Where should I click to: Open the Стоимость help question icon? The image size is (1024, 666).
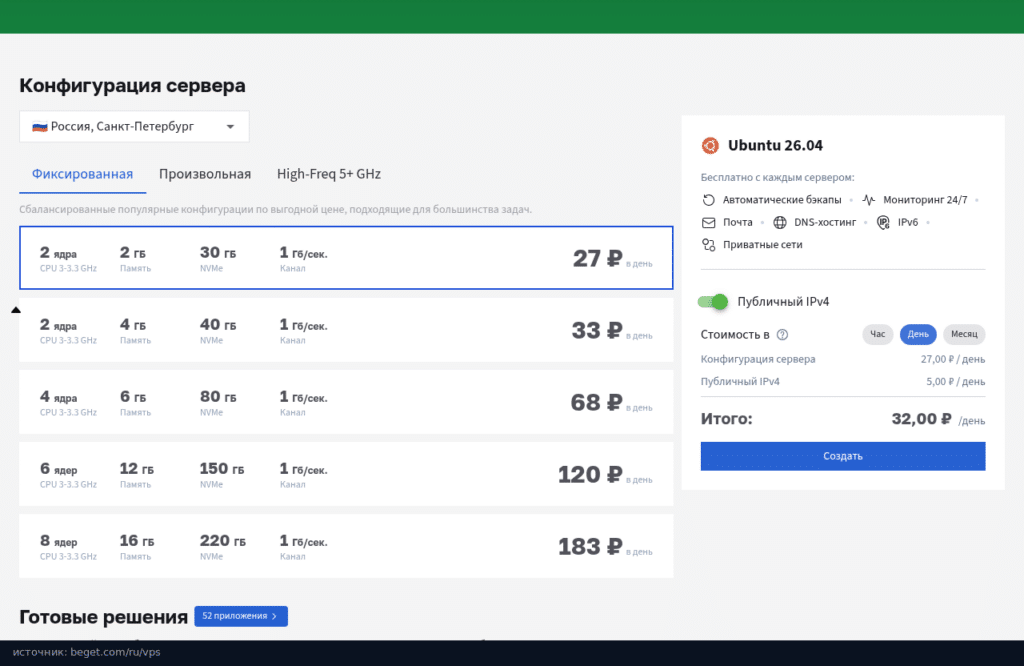coord(782,335)
